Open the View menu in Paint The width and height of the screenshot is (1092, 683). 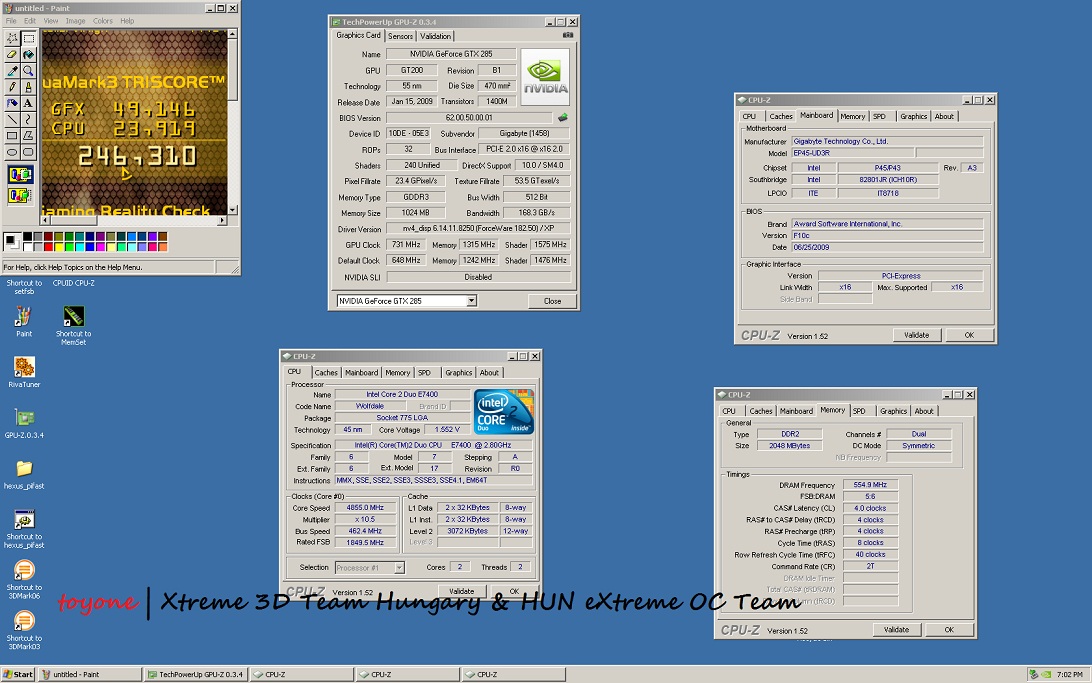point(51,21)
